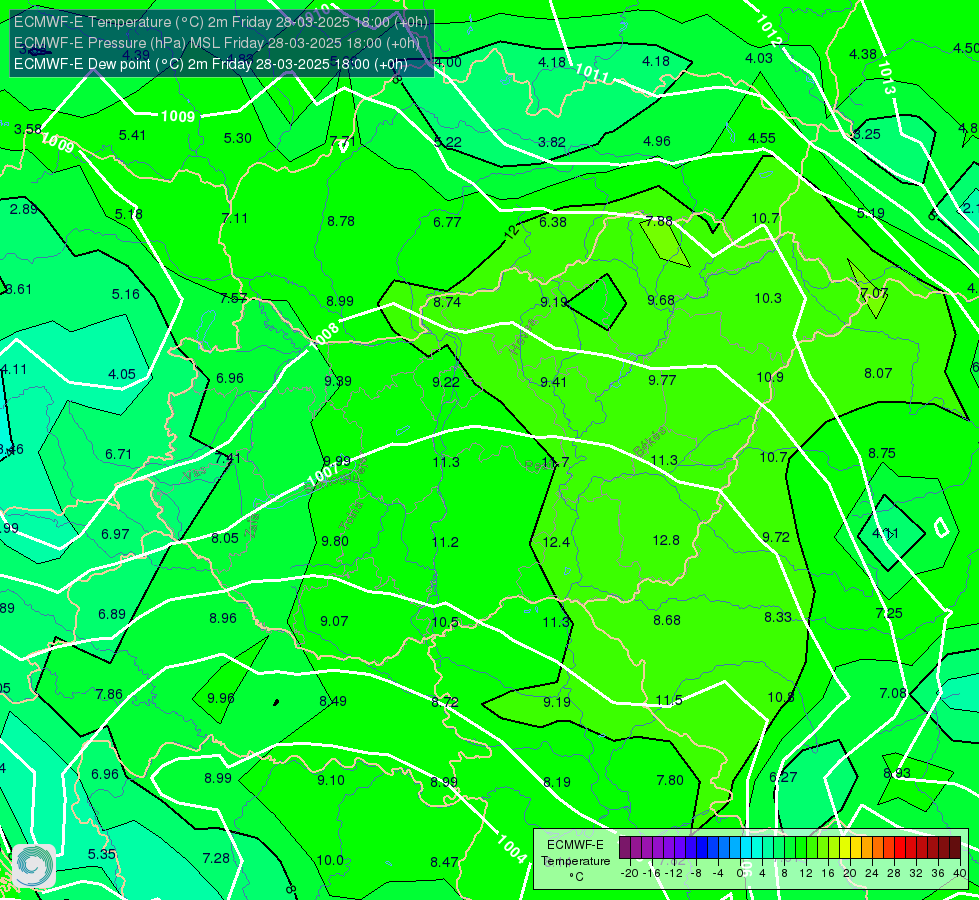Viewport: 979px width, 900px height.
Task: Click the 11.5 temperature value
Action: tap(669, 701)
